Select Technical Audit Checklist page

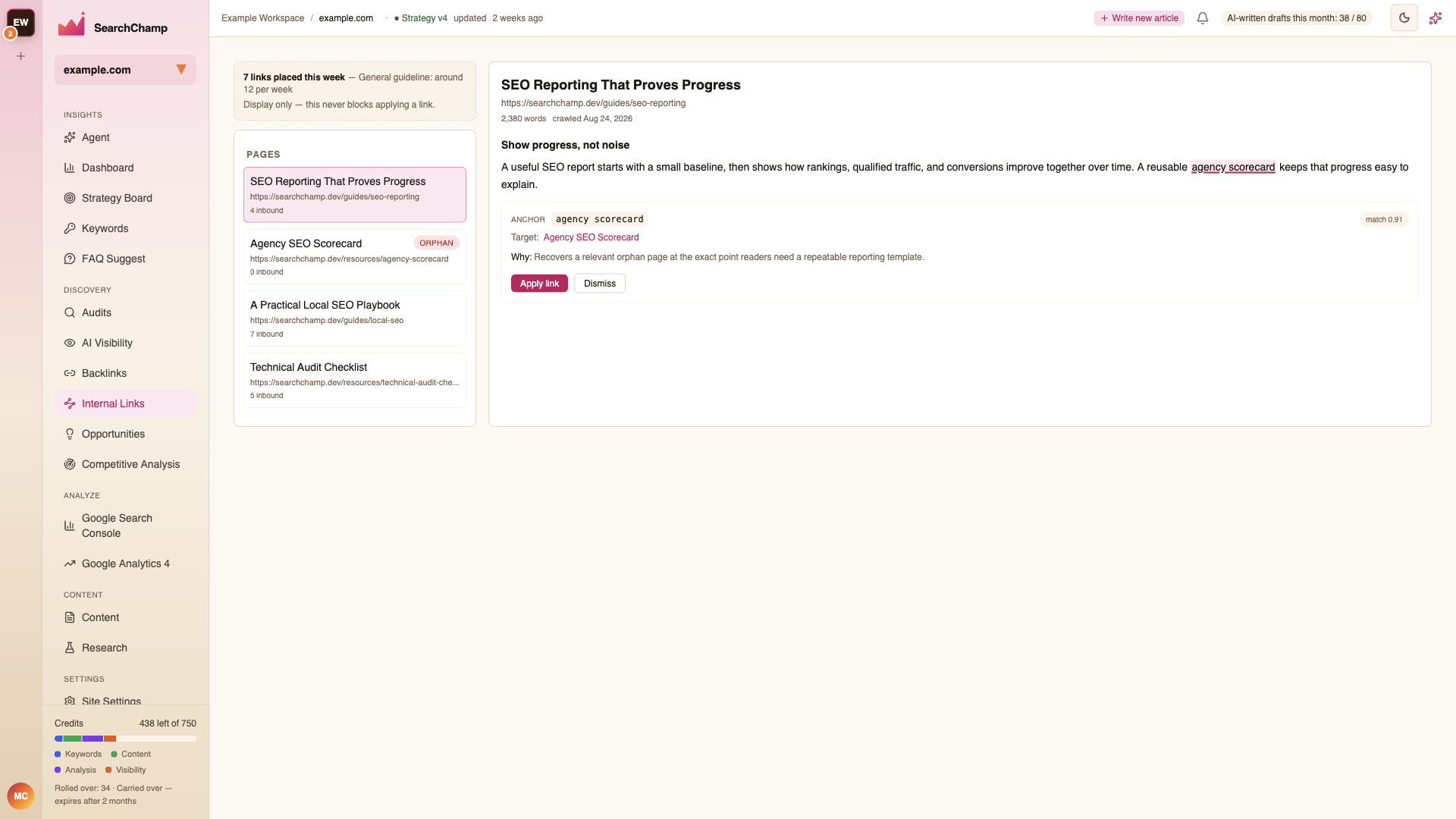tap(355, 380)
